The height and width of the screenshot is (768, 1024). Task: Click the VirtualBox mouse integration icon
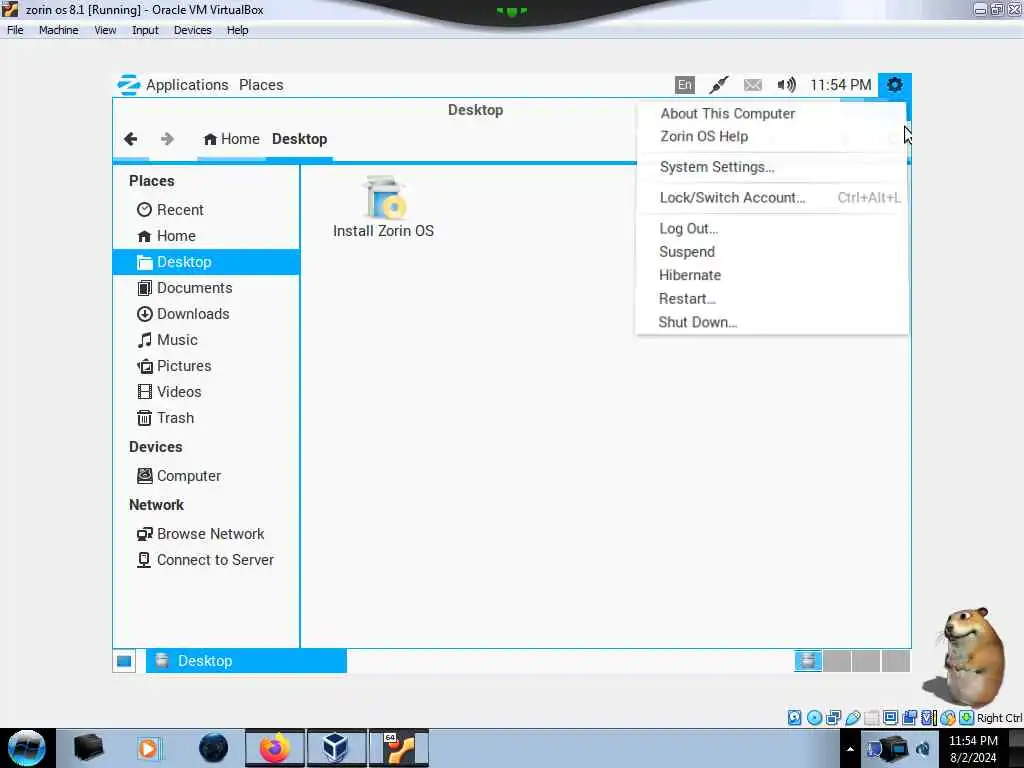(x=948, y=718)
